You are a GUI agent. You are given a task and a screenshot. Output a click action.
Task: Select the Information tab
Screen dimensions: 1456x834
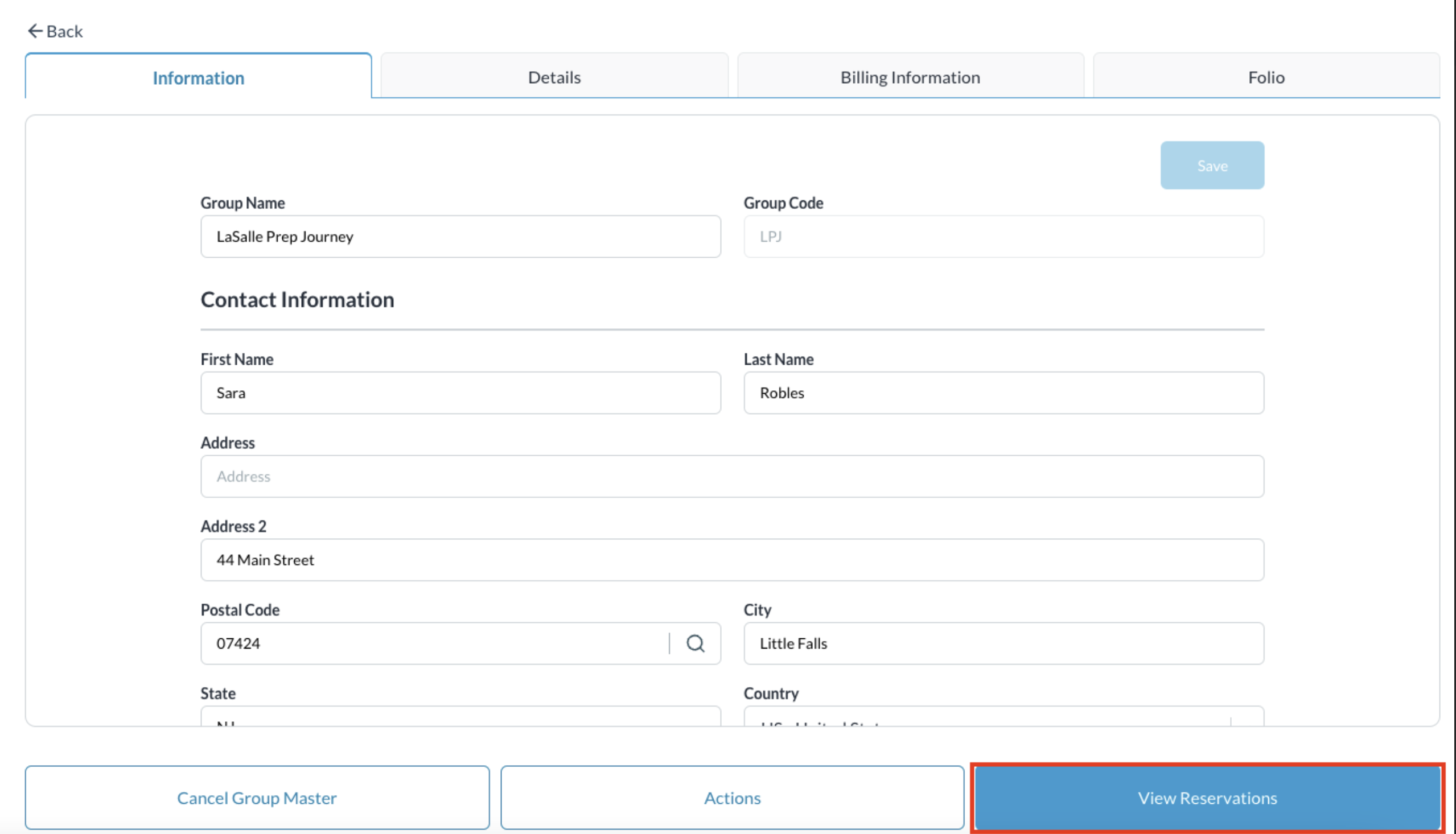(x=198, y=77)
